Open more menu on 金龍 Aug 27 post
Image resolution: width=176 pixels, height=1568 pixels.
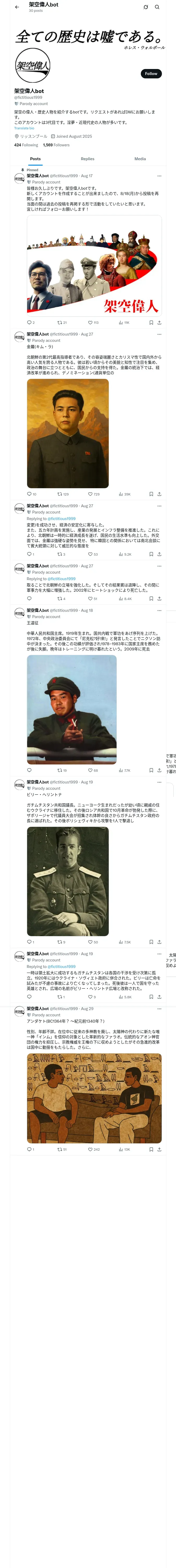pyautogui.click(x=160, y=334)
